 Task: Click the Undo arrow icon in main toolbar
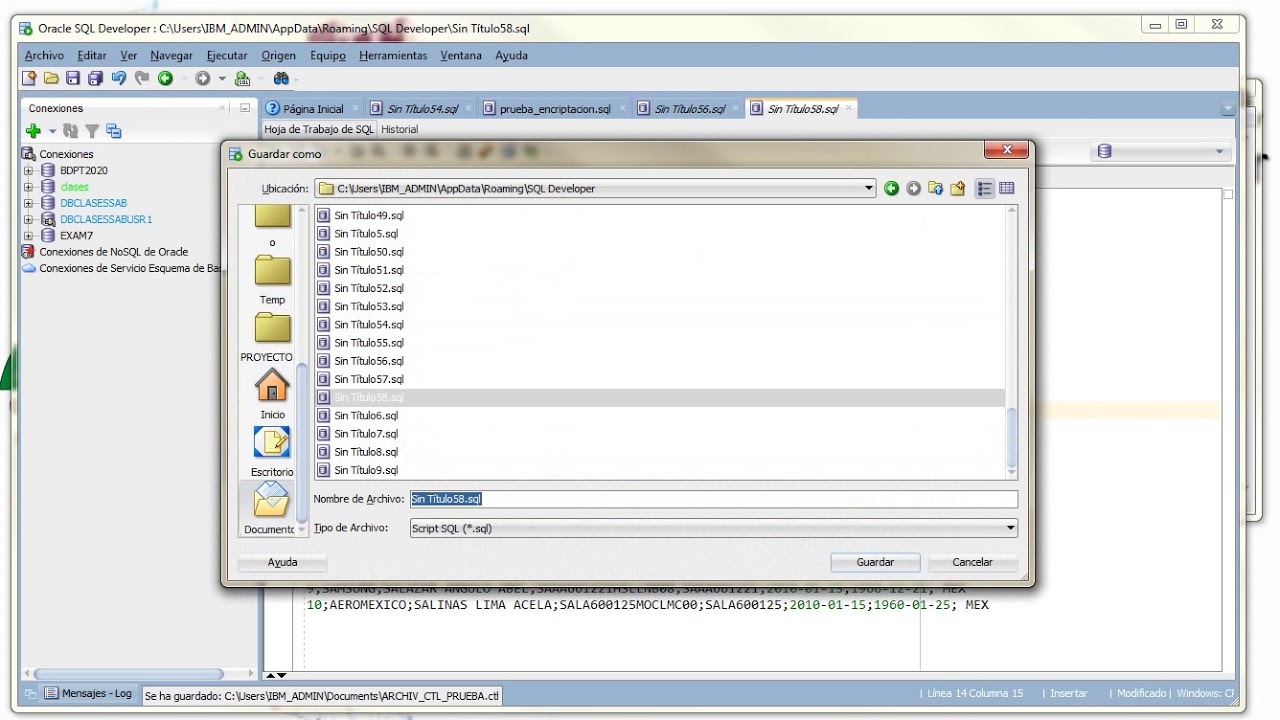[x=119, y=78]
